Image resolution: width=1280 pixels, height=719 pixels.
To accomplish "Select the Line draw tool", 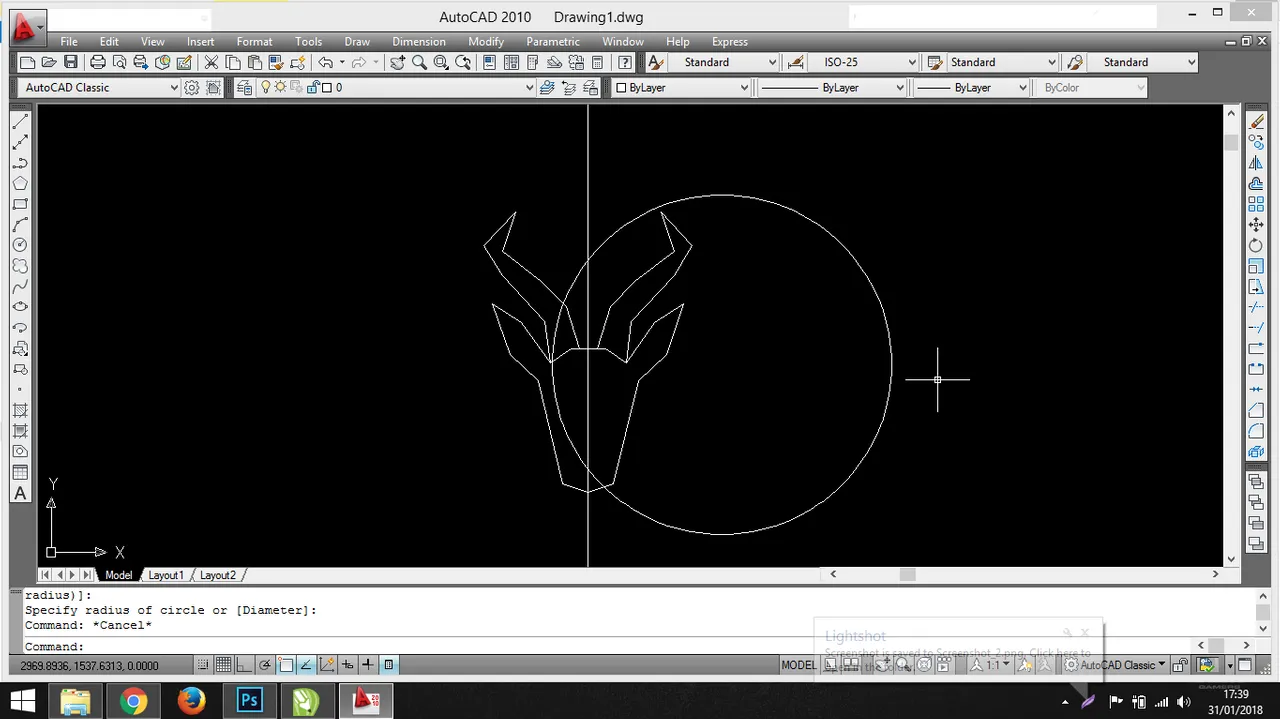I will [20, 121].
